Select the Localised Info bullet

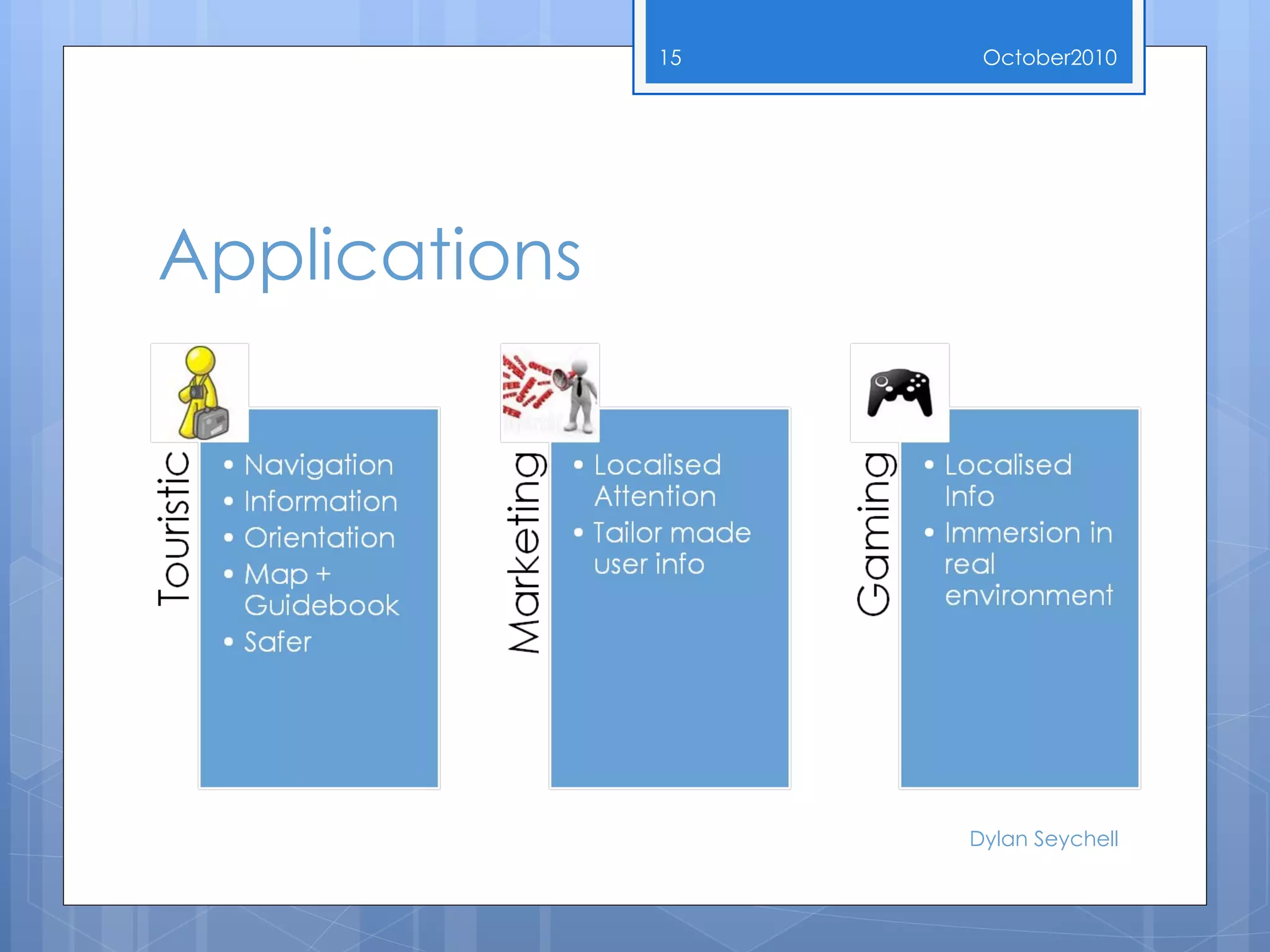tap(1008, 481)
